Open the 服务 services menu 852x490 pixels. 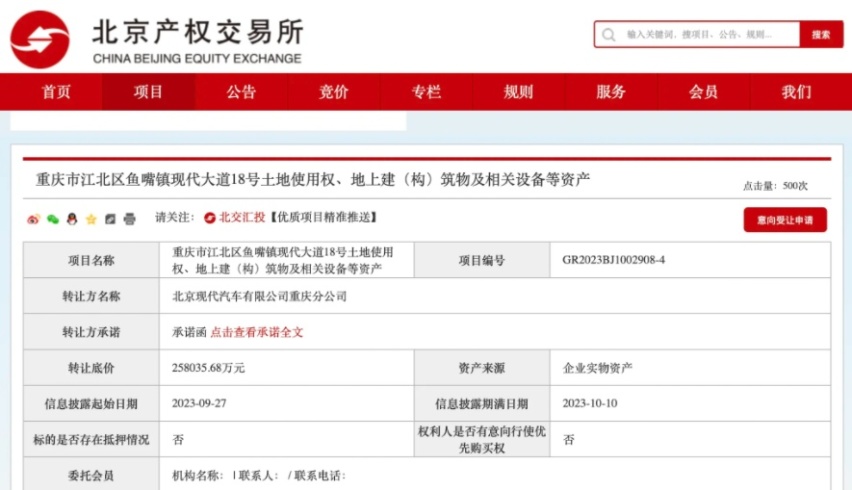click(611, 92)
